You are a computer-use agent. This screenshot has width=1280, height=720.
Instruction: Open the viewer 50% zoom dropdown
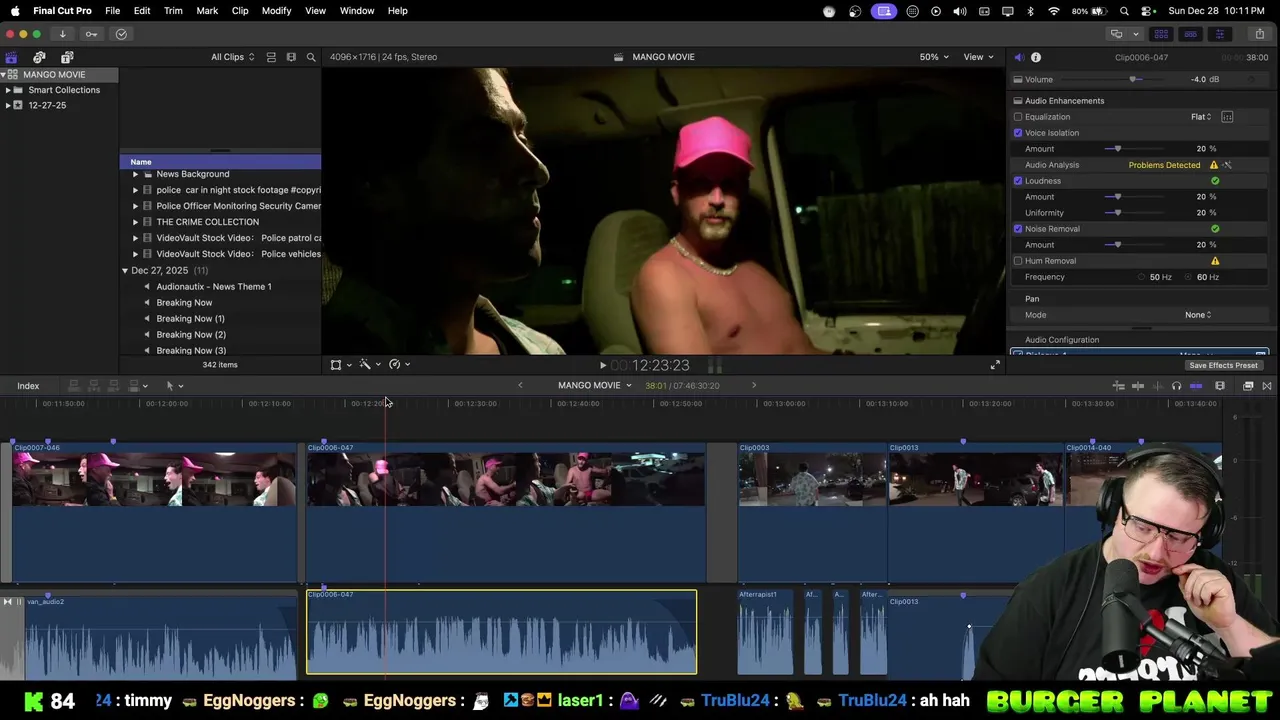coord(935,57)
